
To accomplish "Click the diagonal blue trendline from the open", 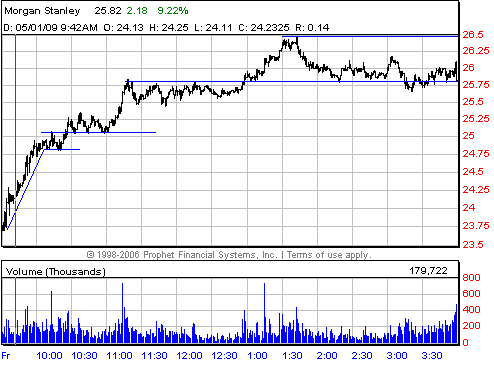I will [x=26, y=190].
